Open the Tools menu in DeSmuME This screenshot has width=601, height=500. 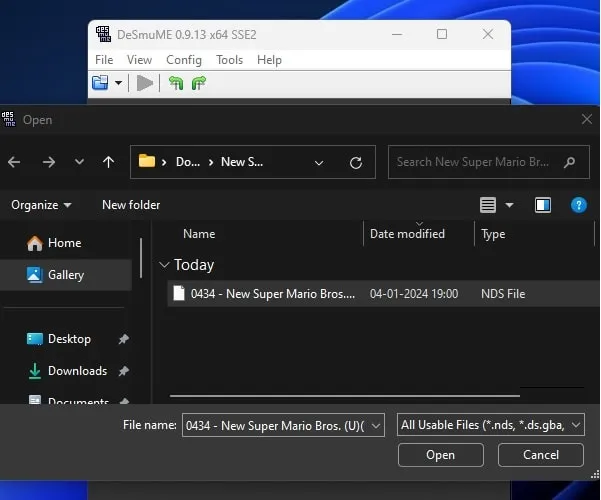coord(229,60)
